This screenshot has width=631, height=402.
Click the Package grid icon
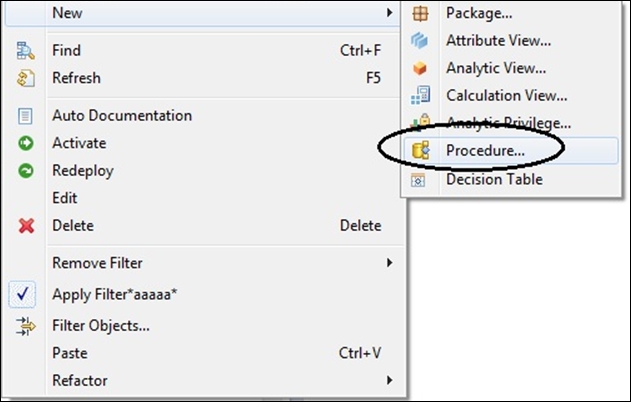click(420, 14)
